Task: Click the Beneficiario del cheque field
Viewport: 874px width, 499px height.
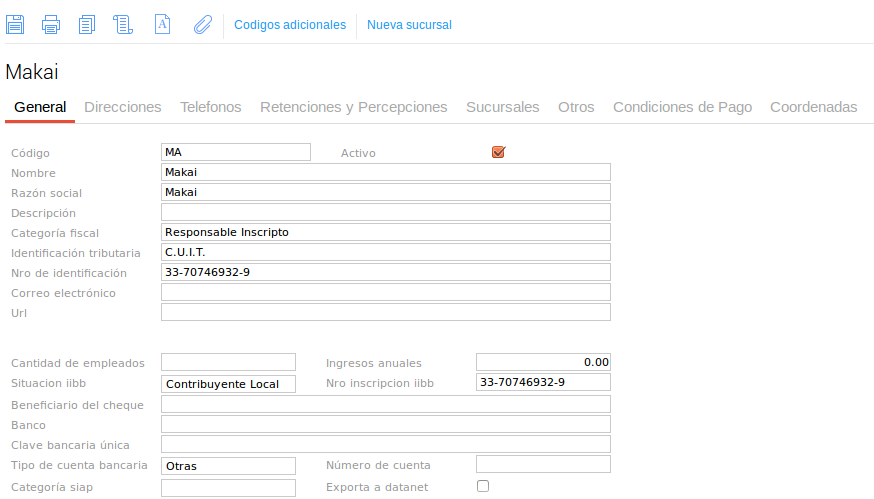Action: [x=386, y=404]
